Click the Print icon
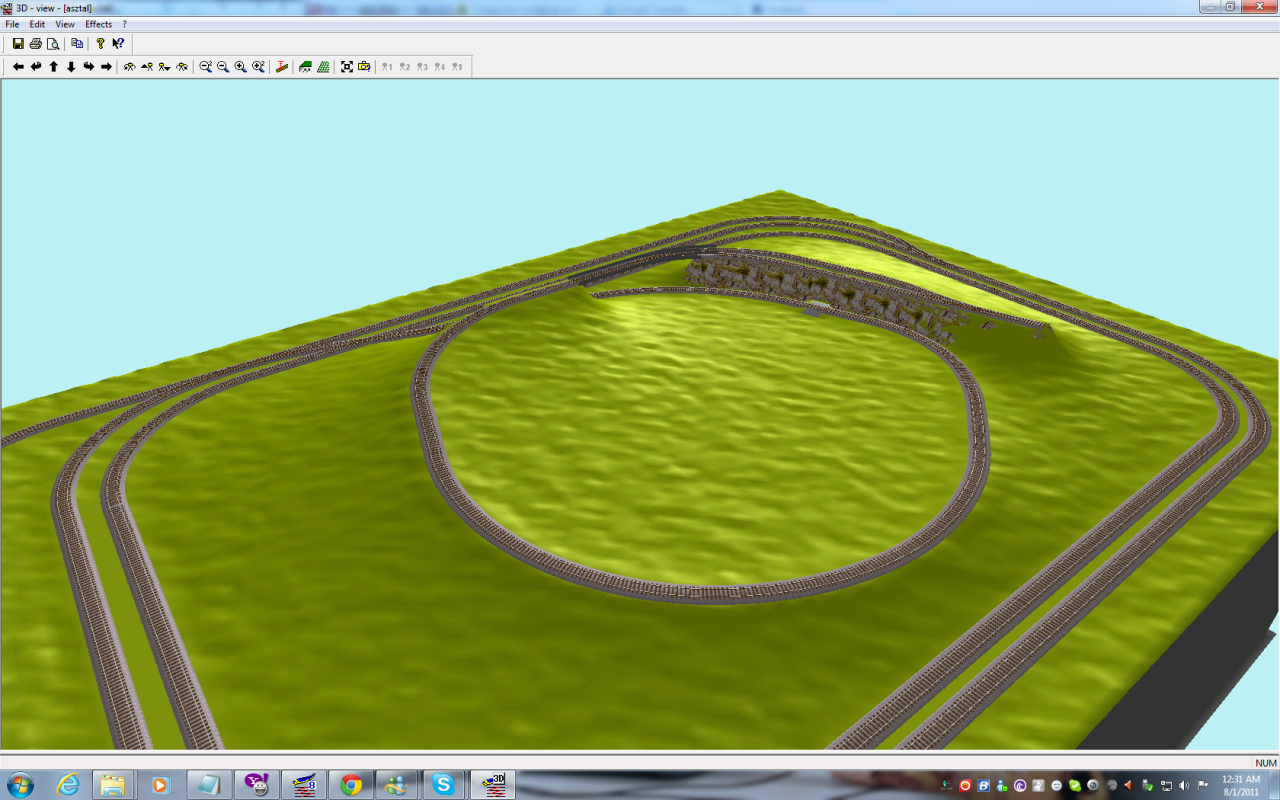 tap(36, 44)
